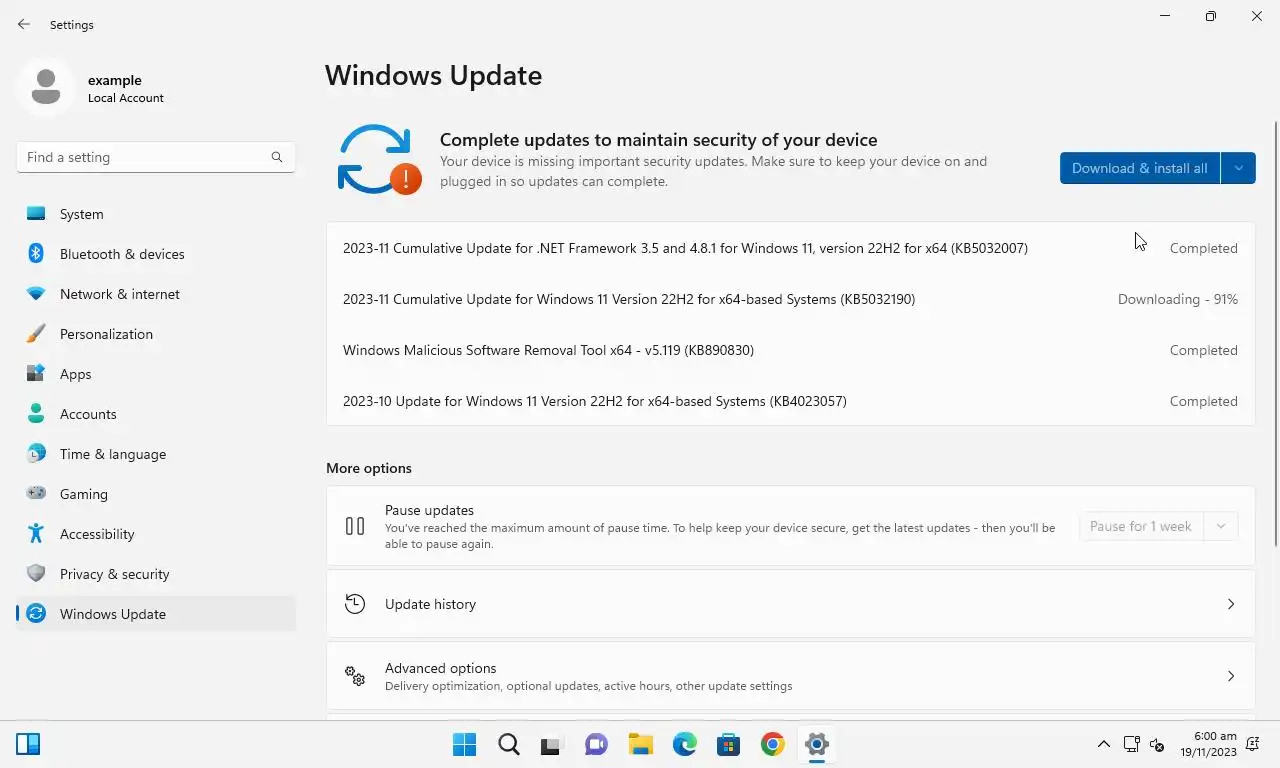Click the taskbar Search icon

pyautogui.click(x=508, y=744)
